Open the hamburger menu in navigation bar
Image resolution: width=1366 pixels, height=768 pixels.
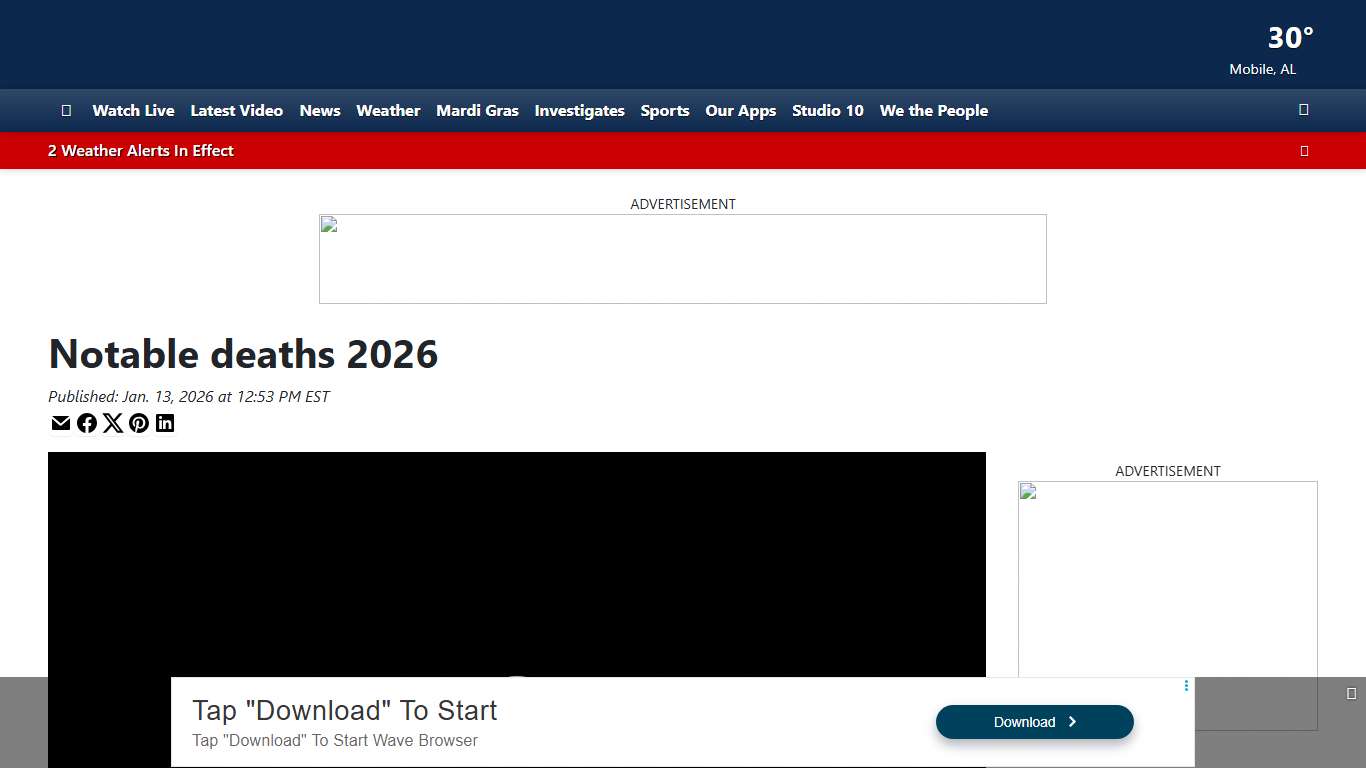[x=66, y=110]
